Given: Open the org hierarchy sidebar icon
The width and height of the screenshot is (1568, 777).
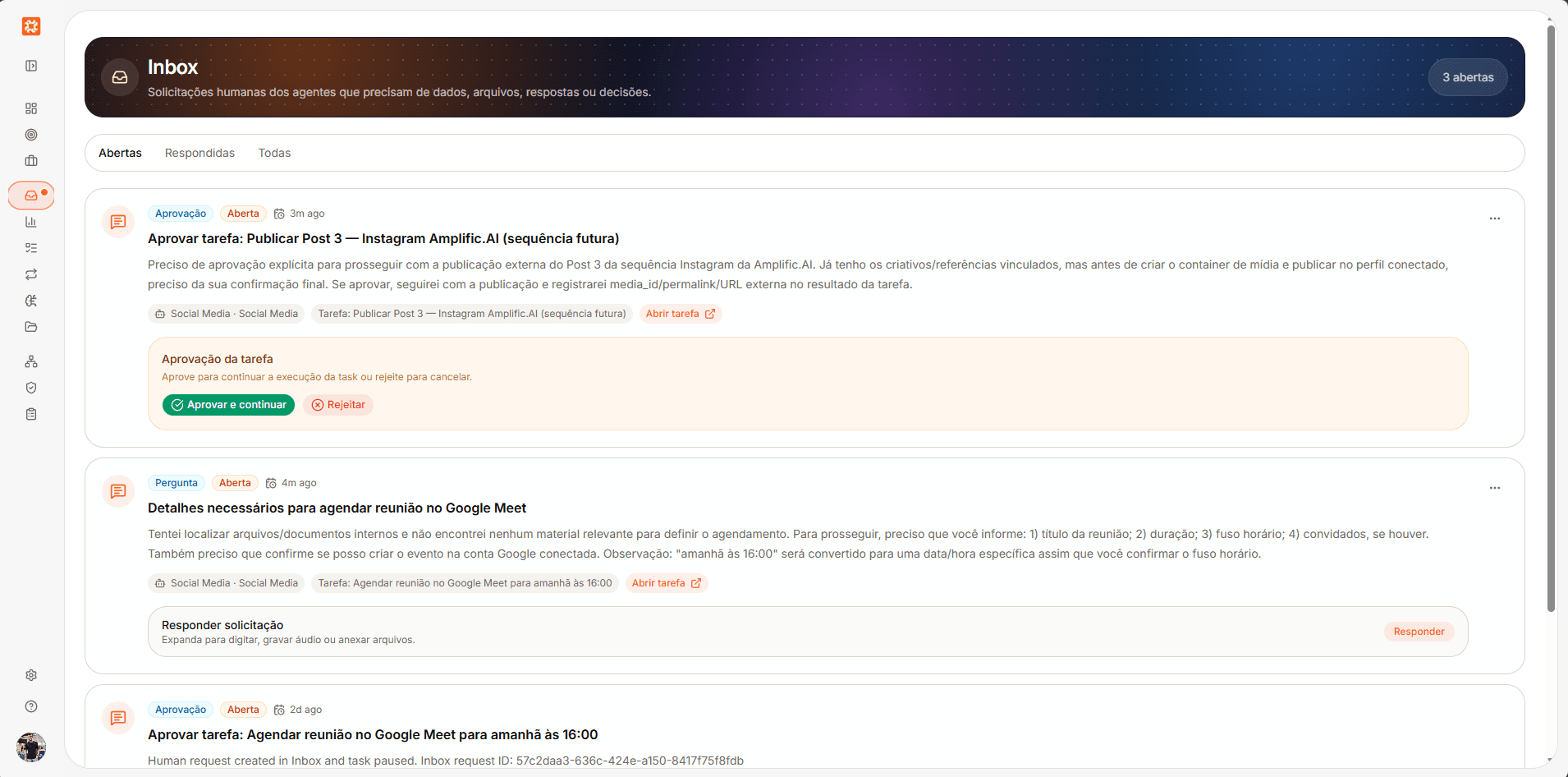Looking at the screenshot, I should pyautogui.click(x=31, y=361).
